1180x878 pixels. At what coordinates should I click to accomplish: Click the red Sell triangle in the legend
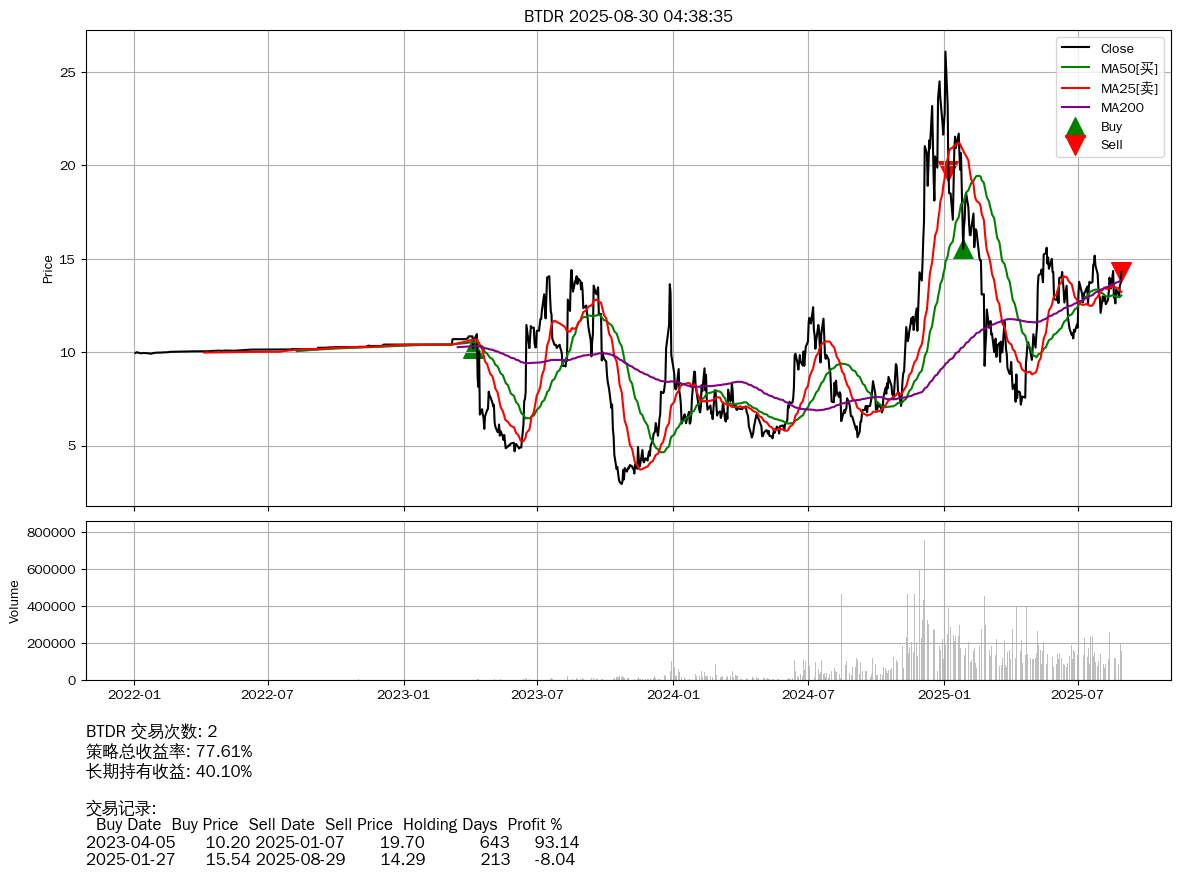1075,145
